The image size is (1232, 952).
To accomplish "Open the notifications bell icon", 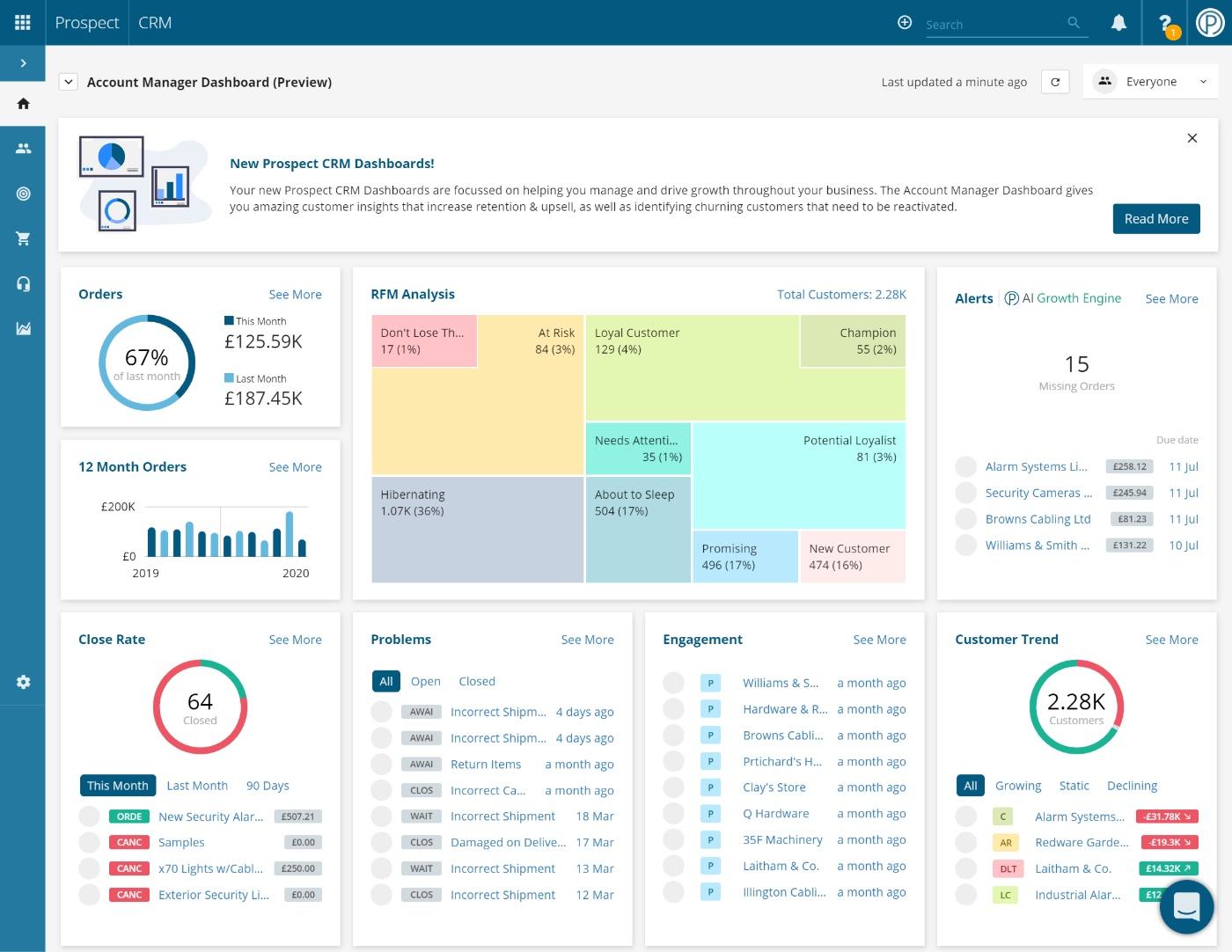I will point(1118,23).
